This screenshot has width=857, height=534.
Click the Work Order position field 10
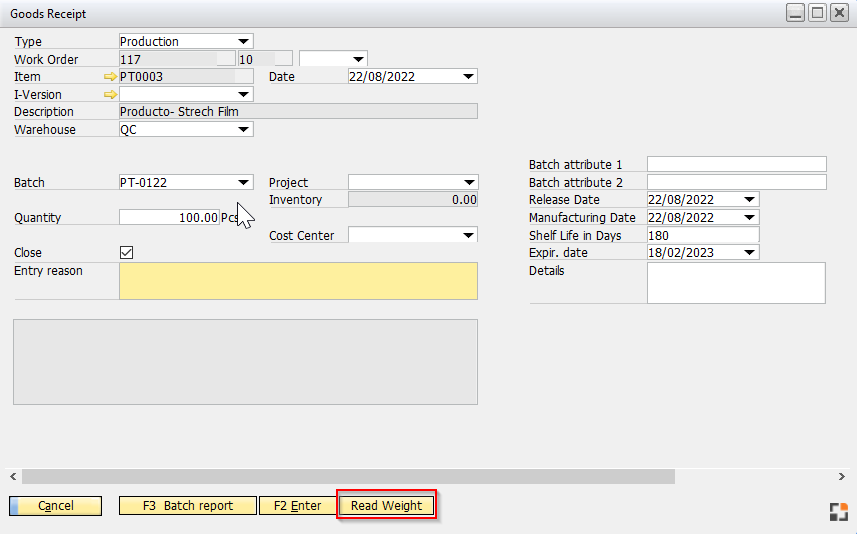265,59
